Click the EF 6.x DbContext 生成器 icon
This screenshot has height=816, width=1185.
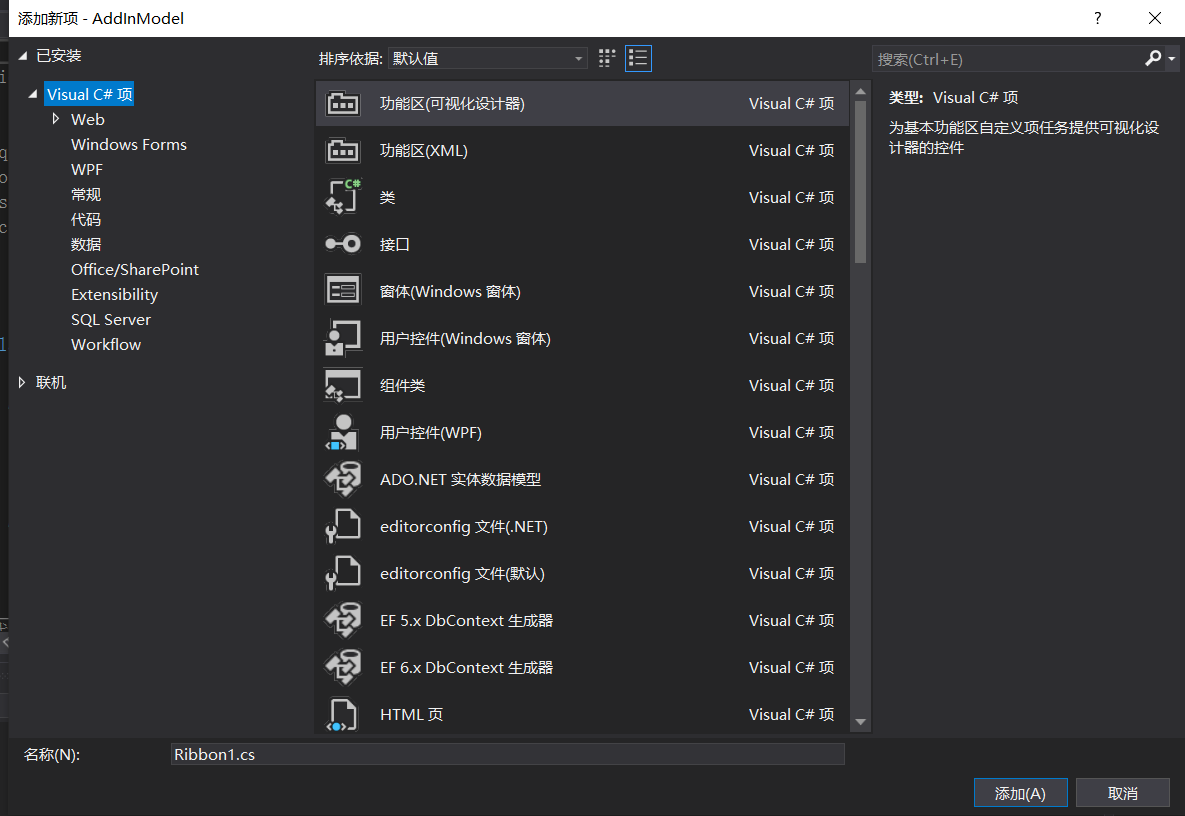pos(343,667)
